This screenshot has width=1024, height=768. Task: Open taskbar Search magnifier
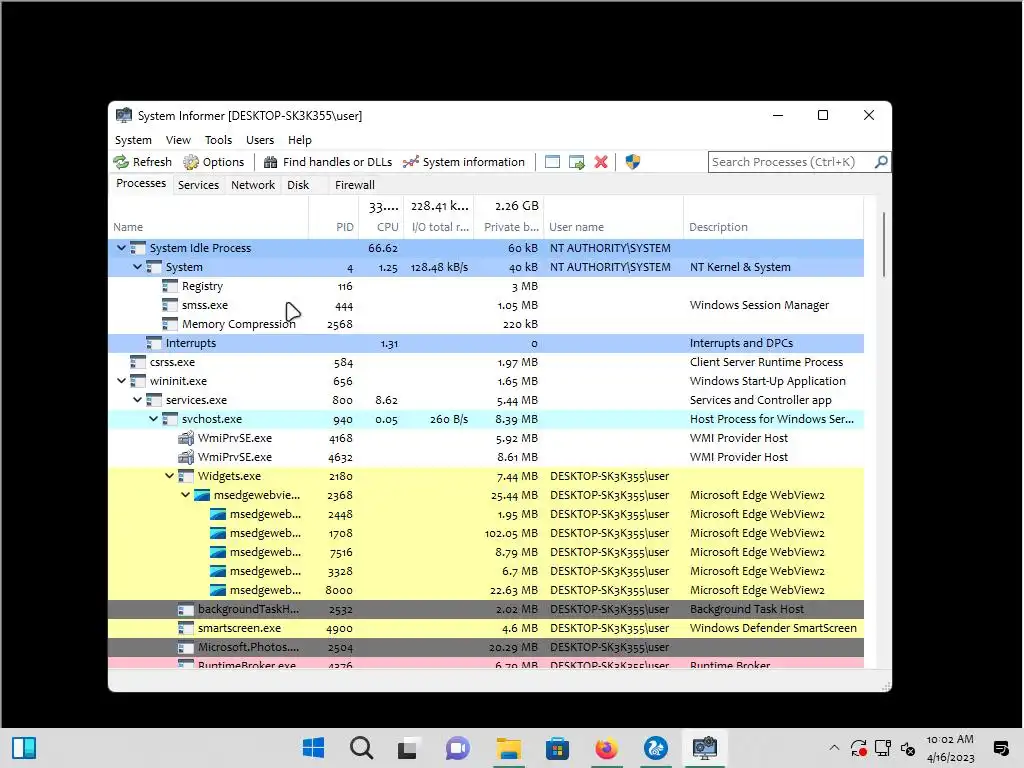click(x=361, y=747)
